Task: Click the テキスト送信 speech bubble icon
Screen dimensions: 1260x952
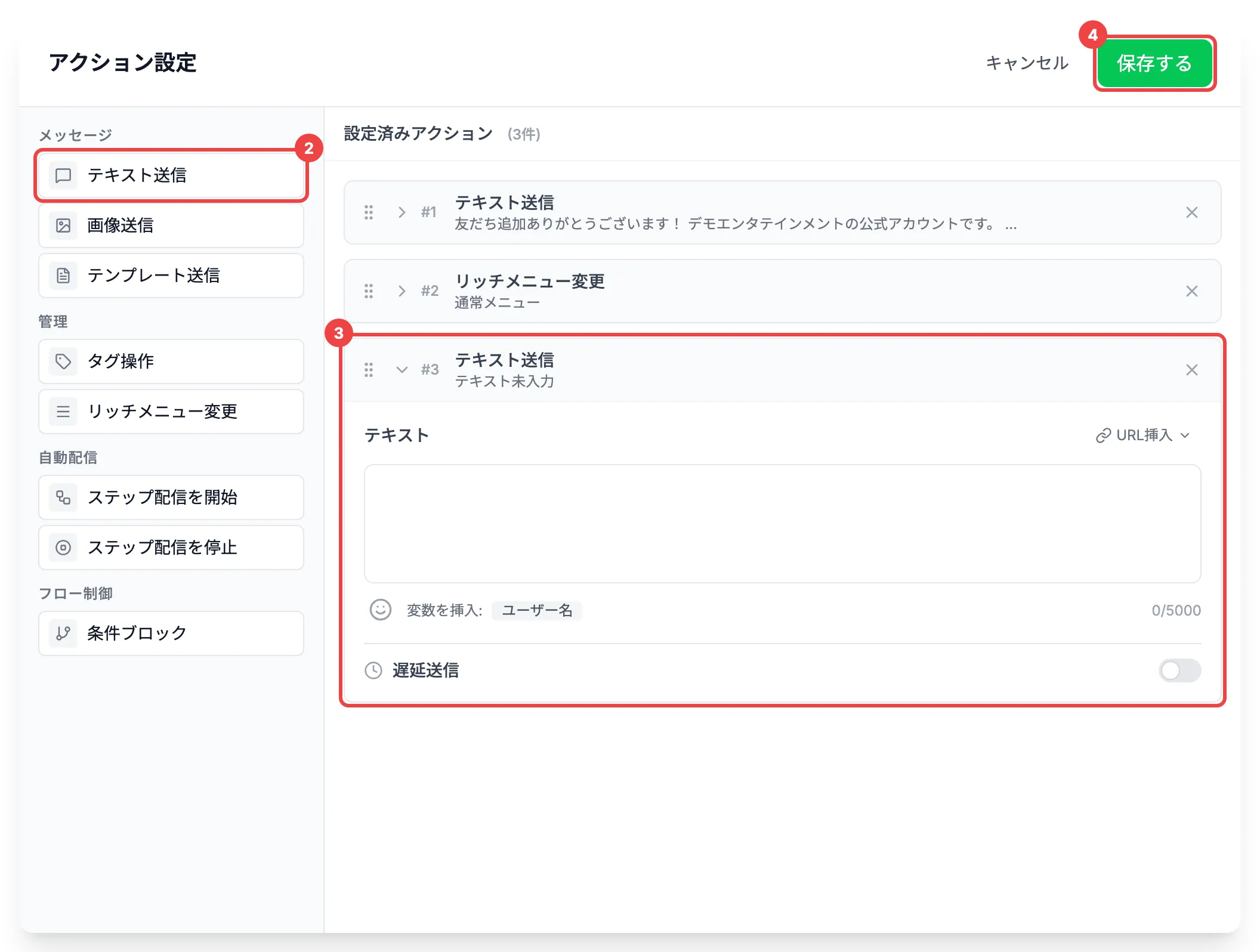Action: coord(63,175)
